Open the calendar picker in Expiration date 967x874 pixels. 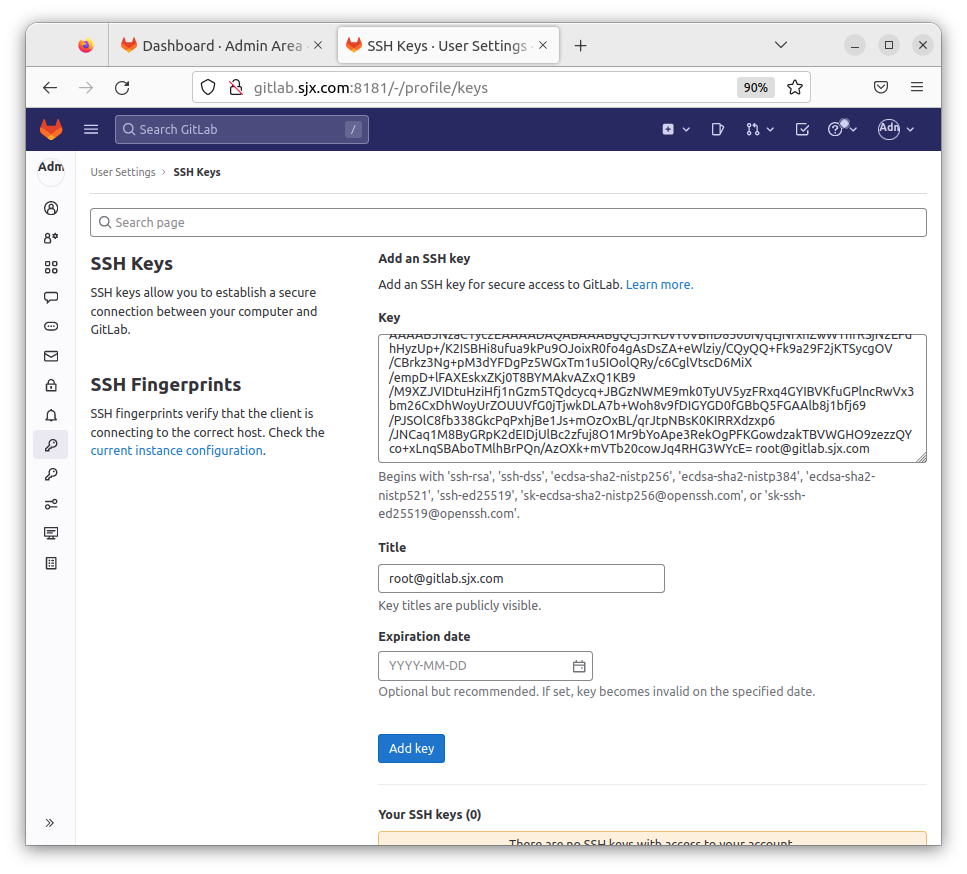coord(579,666)
